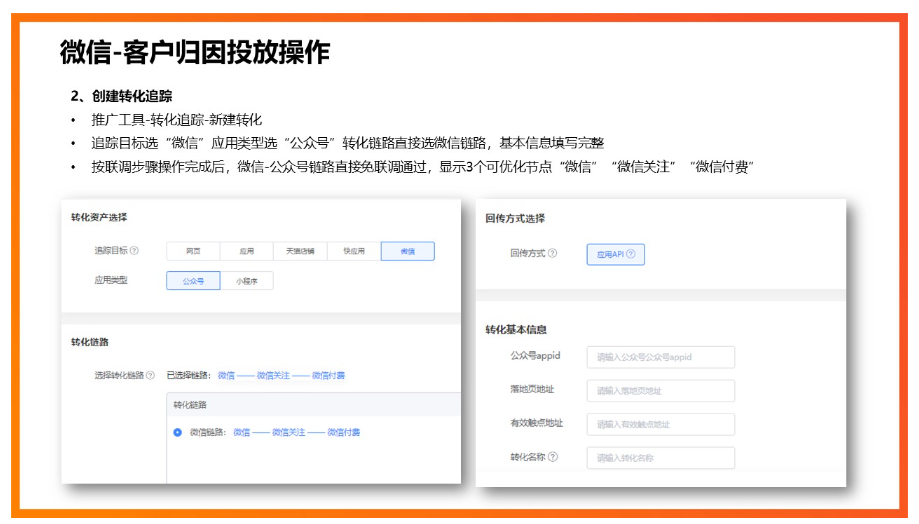Click help icon inside 应用API button
Image resolution: width=919 pixels, height=524 pixels.
pos(631,254)
